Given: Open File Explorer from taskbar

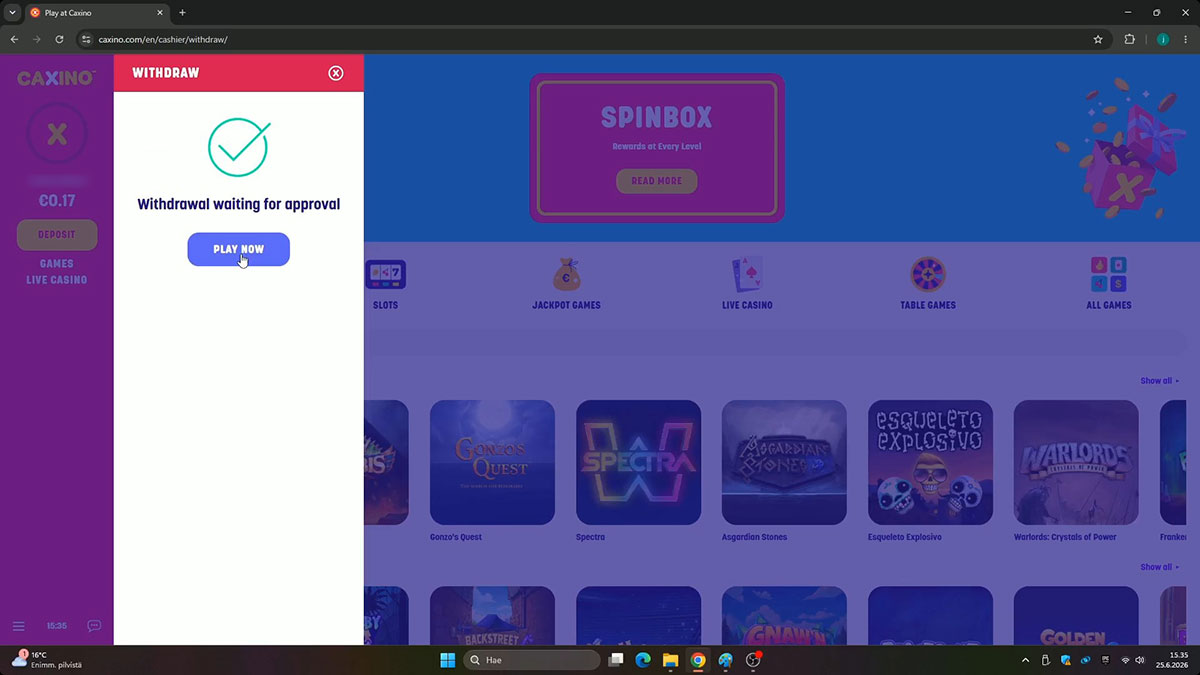Looking at the screenshot, I should pos(670,660).
